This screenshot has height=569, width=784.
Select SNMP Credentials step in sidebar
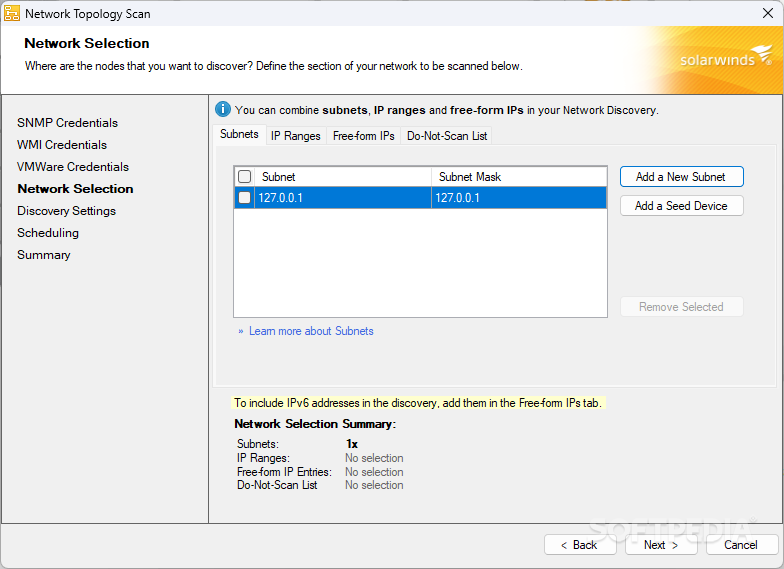point(68,122)
